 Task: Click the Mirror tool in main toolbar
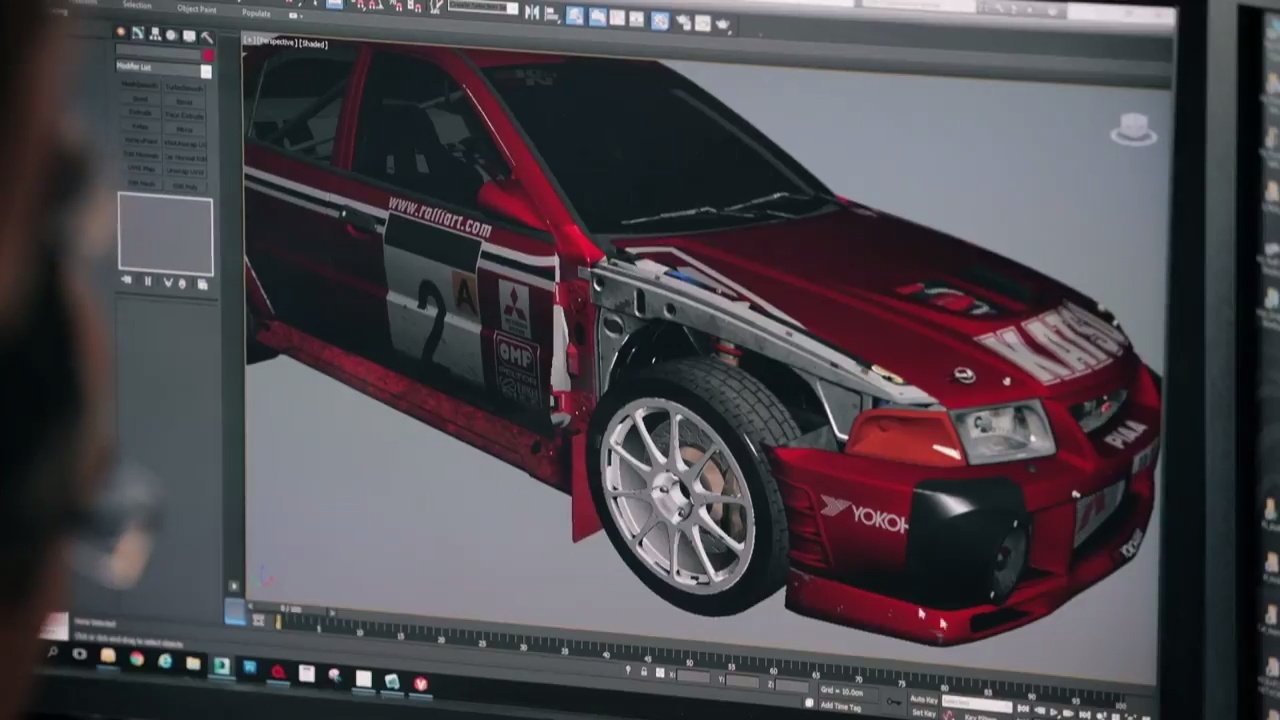pyautogui.click(x=532, y=12)
